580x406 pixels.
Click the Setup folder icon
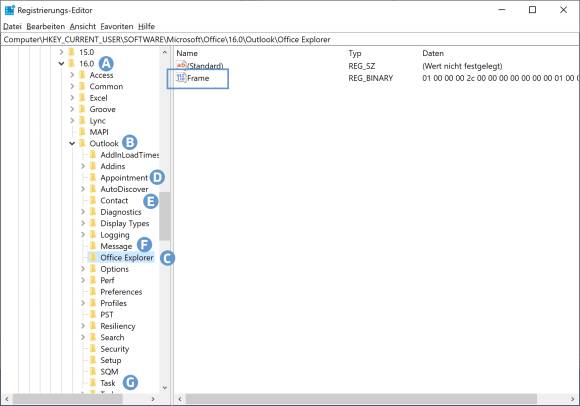[x=93, y=360]
